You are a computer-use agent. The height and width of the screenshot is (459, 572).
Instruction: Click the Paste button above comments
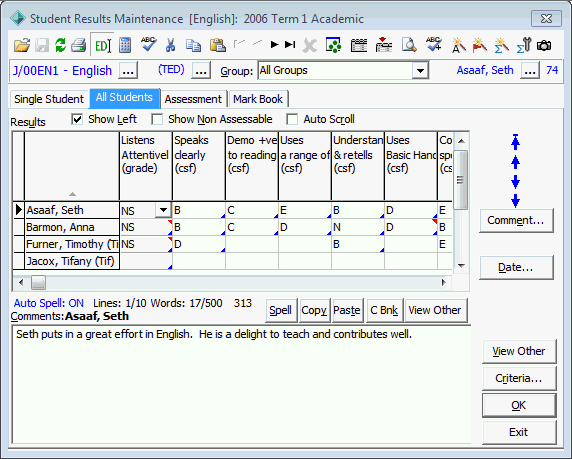(x=347, y=310)
